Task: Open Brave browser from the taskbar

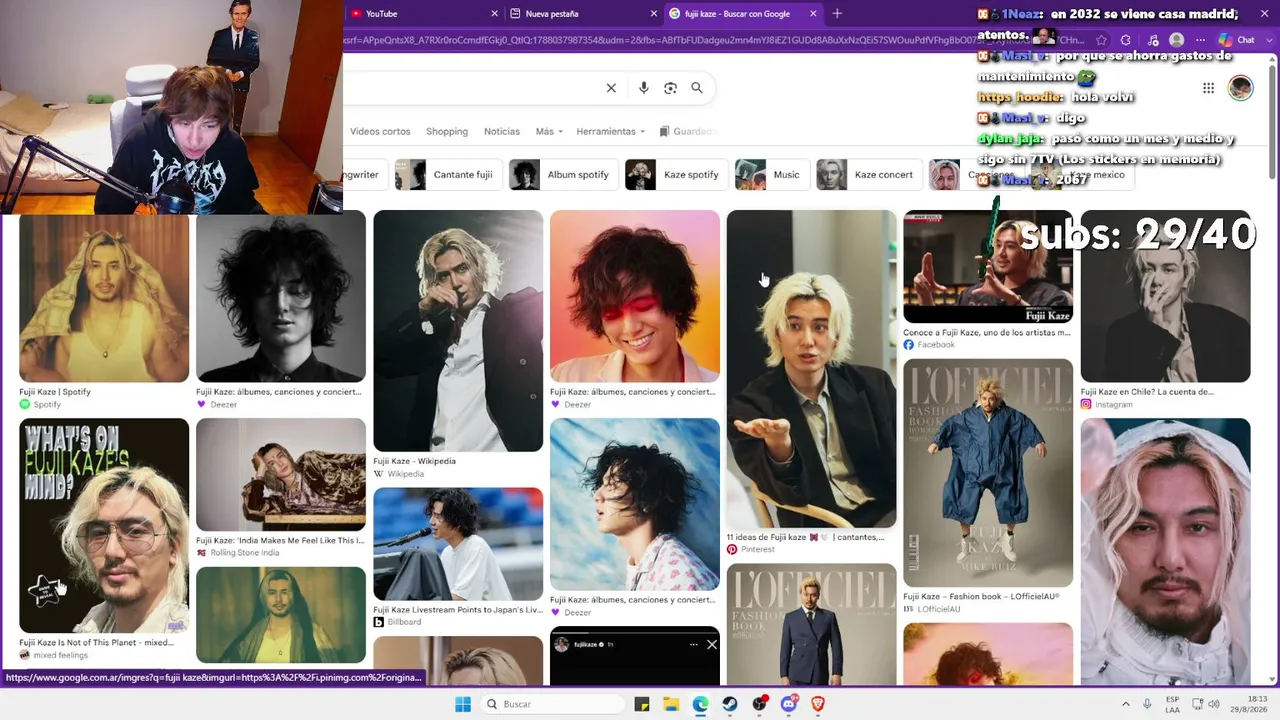Action: pyautogui.click(x=818, y=704)
